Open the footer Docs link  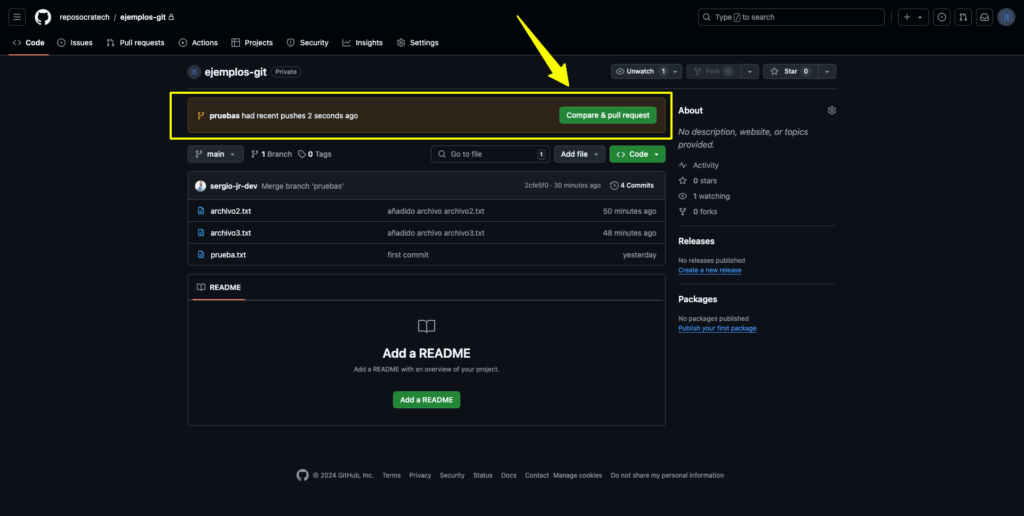[x=509, y=476]
